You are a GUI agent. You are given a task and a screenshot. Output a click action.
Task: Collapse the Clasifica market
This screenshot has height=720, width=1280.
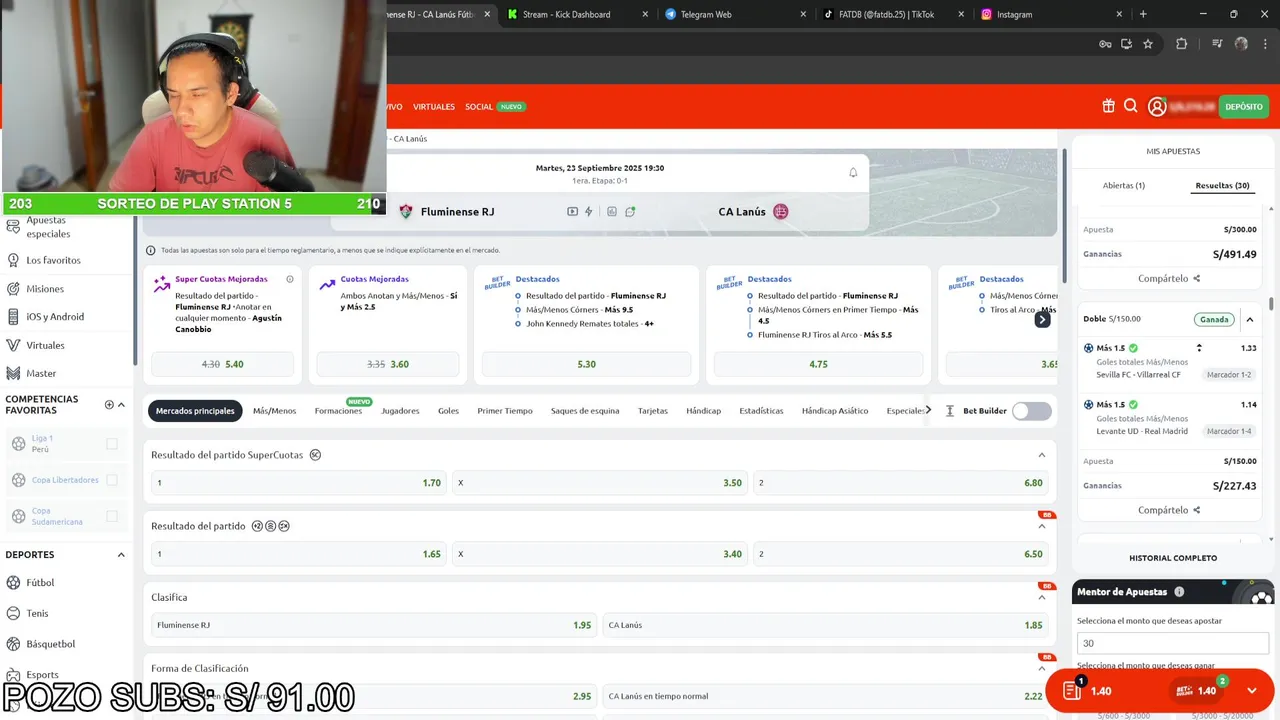[1041, 597]
